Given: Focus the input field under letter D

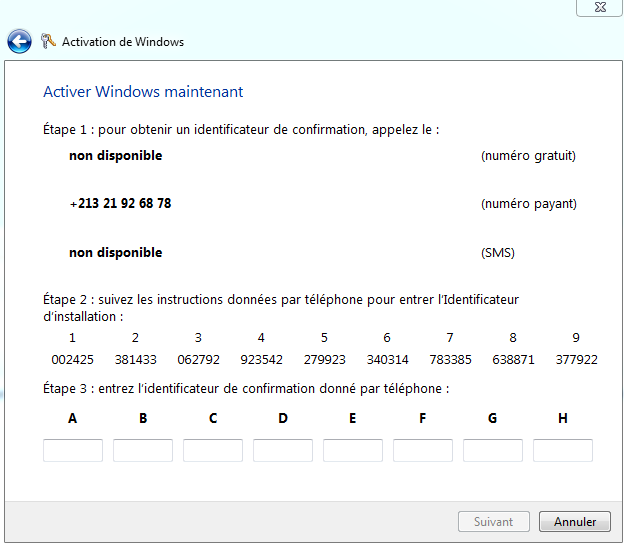Looking at the screenshot, I should point(283,450).
